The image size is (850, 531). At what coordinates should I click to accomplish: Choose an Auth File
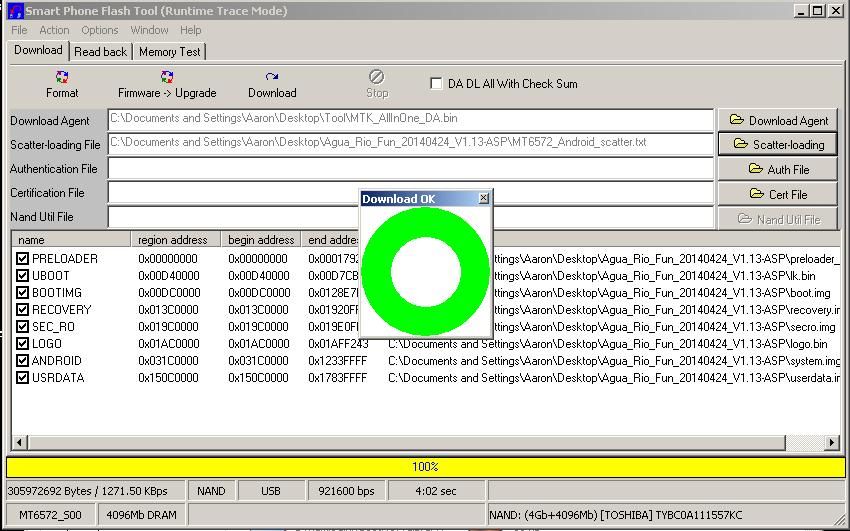pos(778,169)
